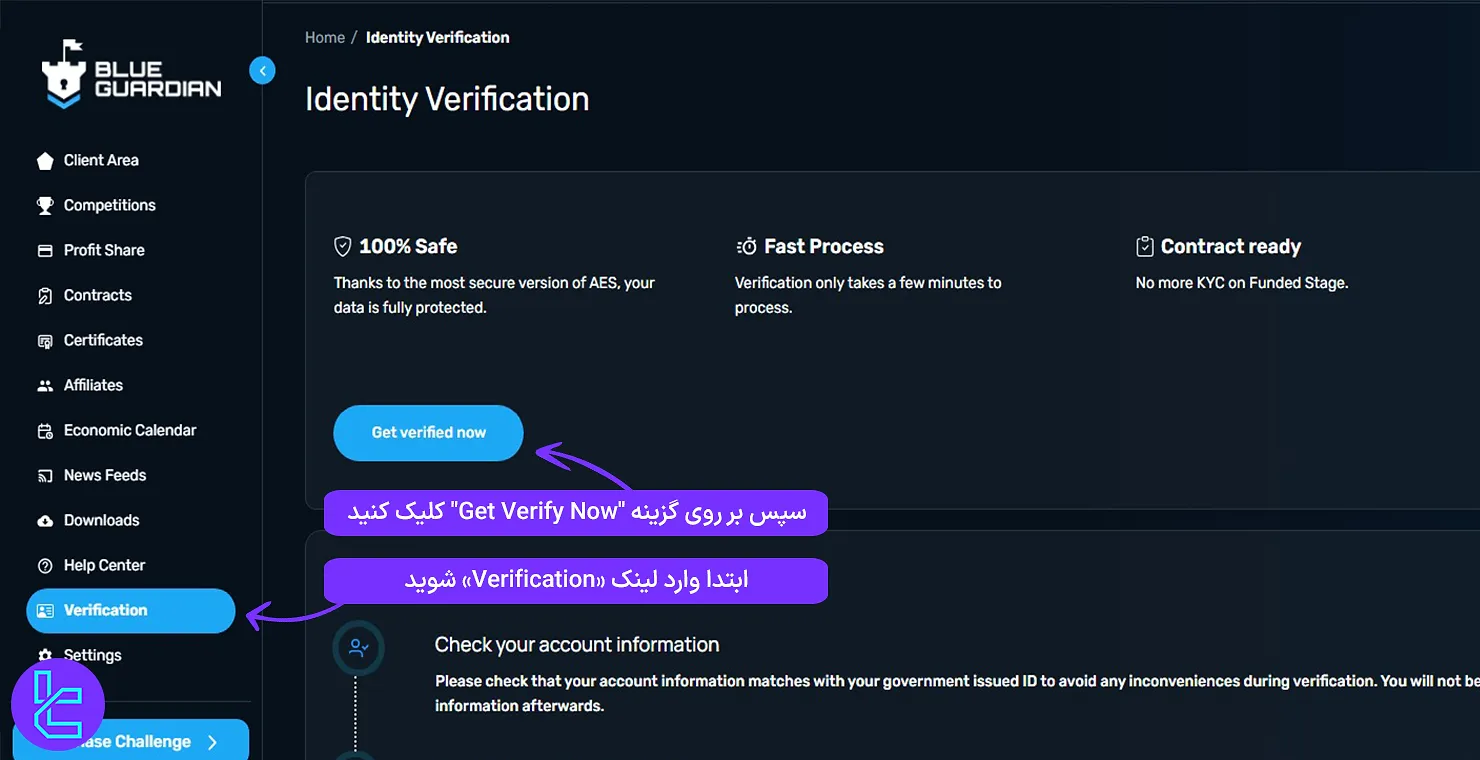Collapse the sidebar with the blue chevron
This screenshot has width=1480, height=760.
(262, 70)
